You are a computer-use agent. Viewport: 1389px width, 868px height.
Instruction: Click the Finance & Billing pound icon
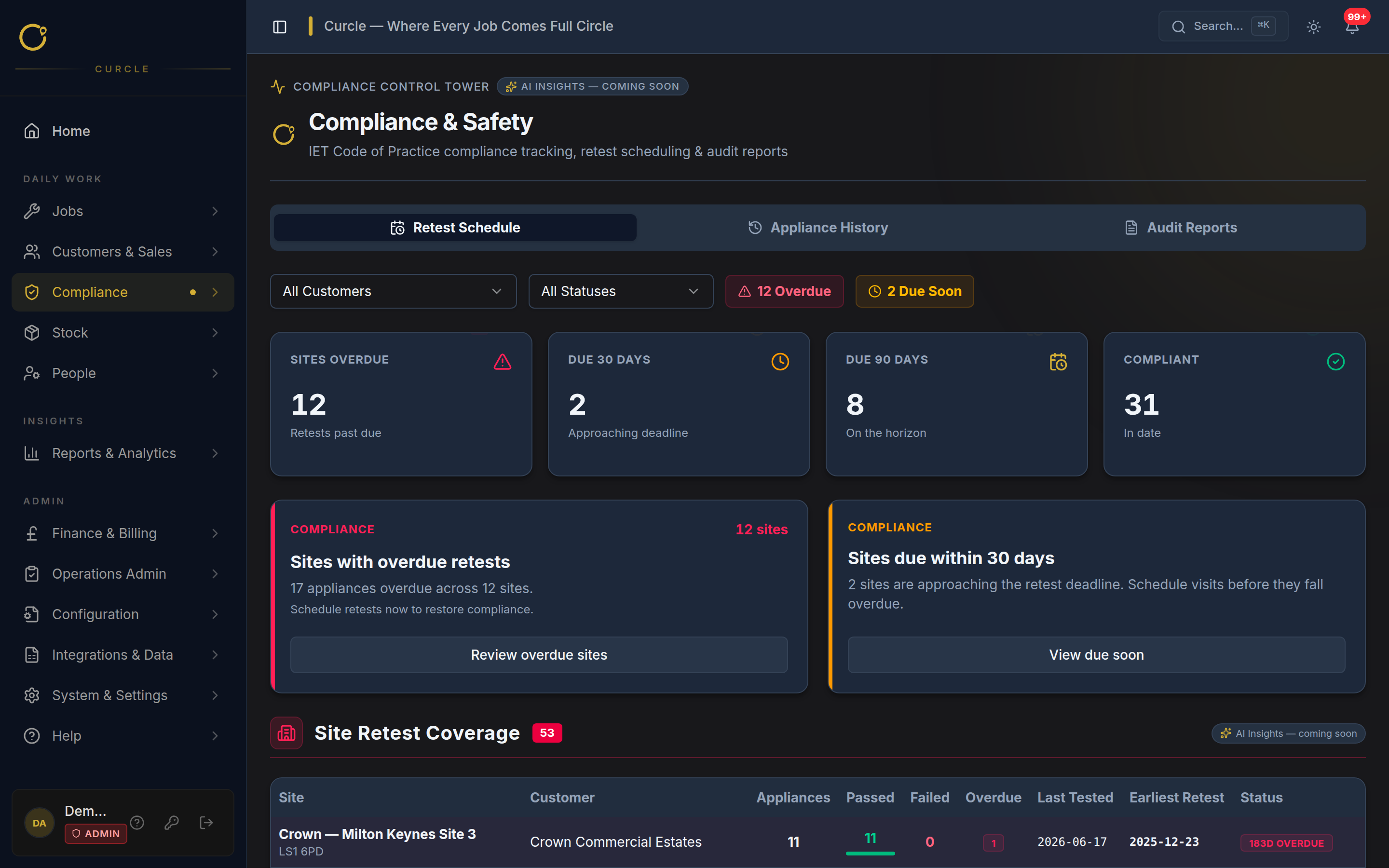[31, 533]
